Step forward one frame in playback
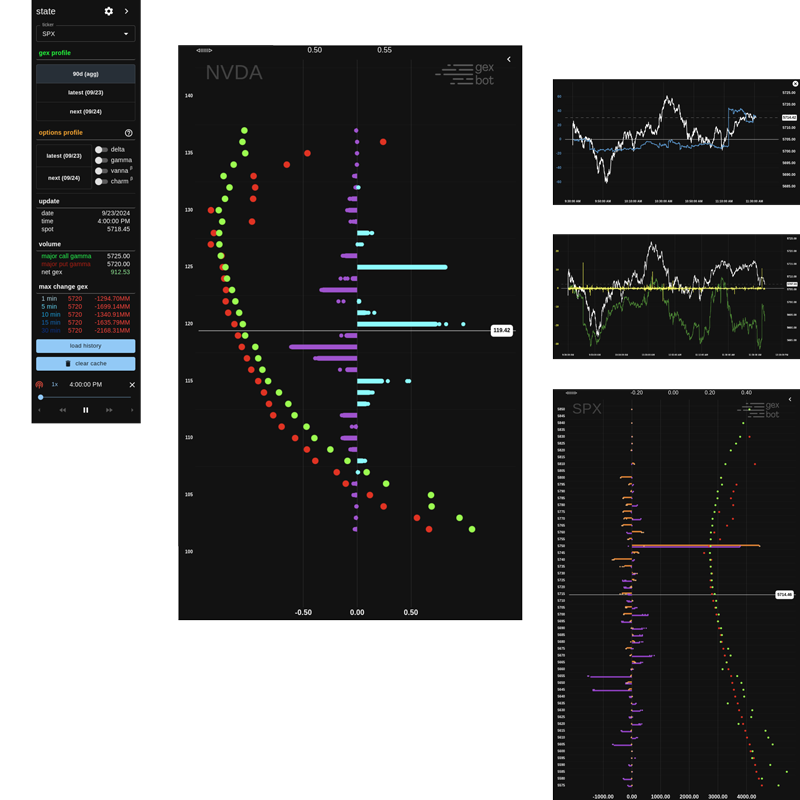 [x=132, y=410]
